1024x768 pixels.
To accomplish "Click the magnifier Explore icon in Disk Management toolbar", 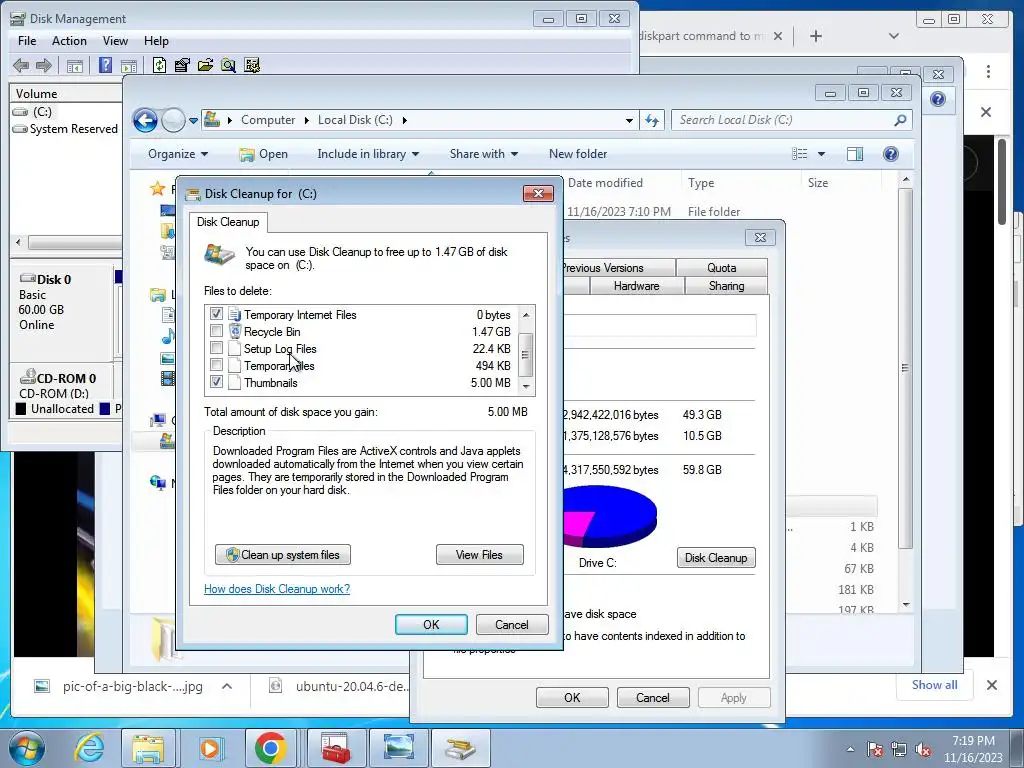I will click(228, 65).
